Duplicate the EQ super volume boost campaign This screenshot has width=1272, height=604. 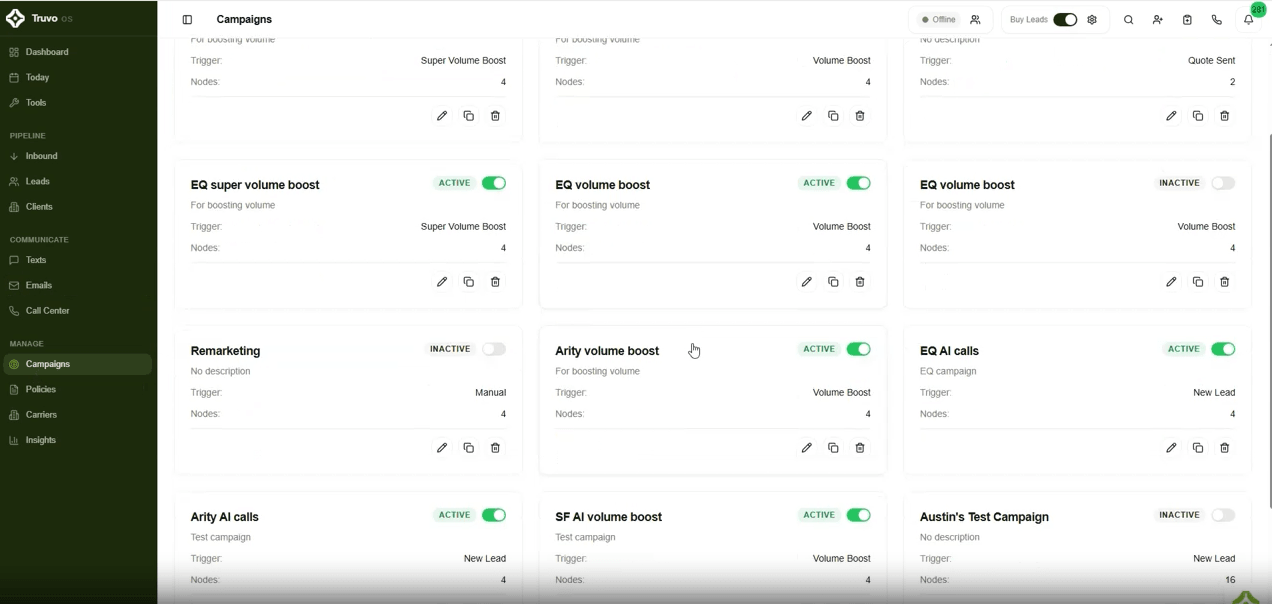pos(469,282)
